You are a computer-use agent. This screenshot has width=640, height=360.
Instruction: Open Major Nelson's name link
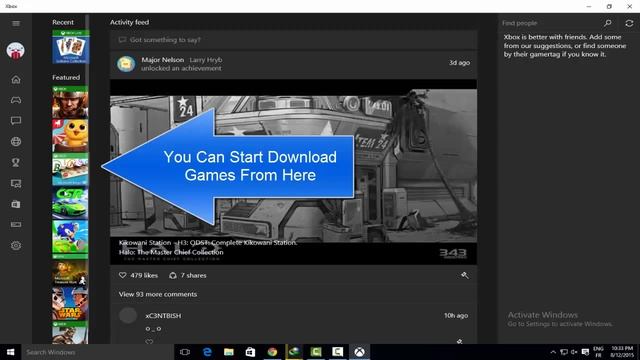[x=162, y=60]
